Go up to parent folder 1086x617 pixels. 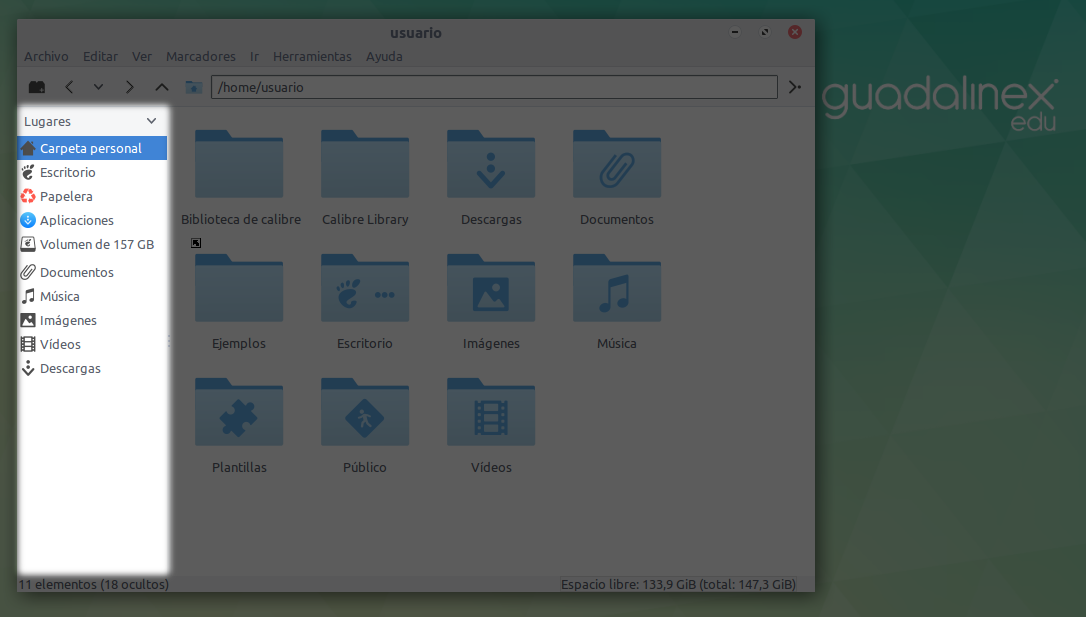coord(161,87)
